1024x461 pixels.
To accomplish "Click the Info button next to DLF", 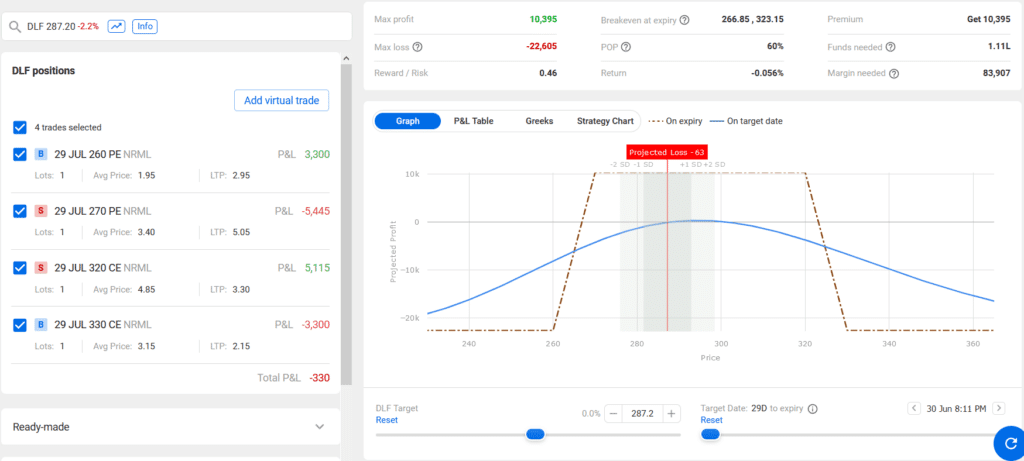I will pyautogui.click(x=146, y=27).
